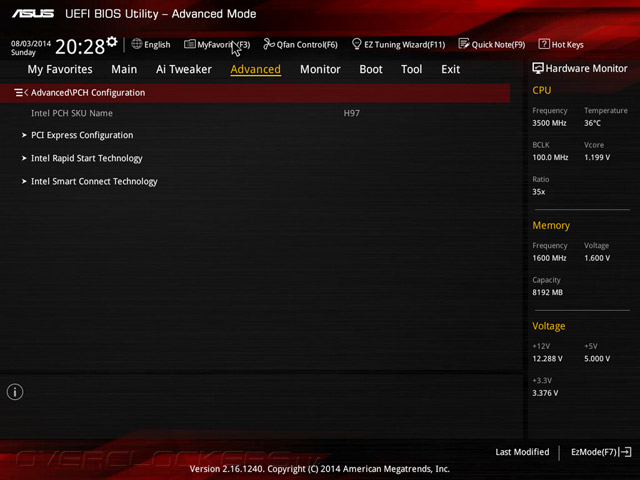Click the Advanced\PCH Configuration breadcrumb text

88,93
